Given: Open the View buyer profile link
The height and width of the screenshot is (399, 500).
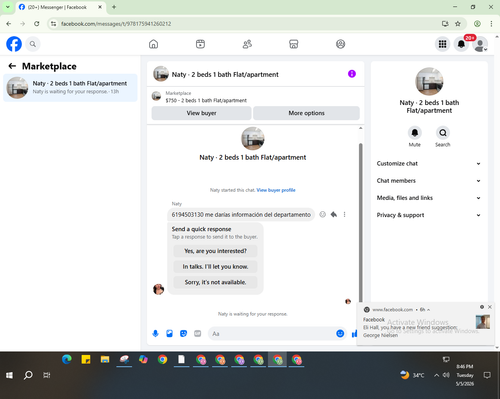Looking at the screenshot, I should (276, 190).
